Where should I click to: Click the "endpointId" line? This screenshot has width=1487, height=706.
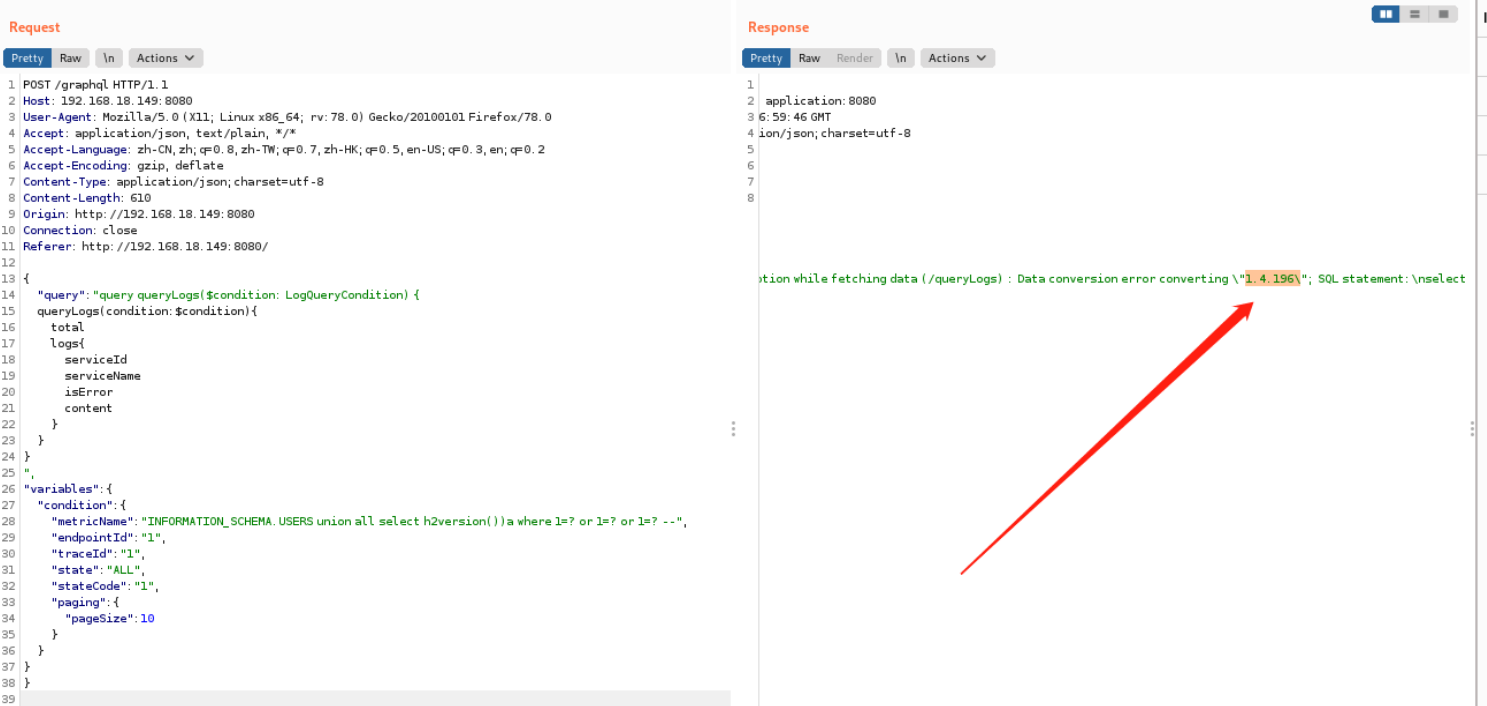[x=109, y=537]
